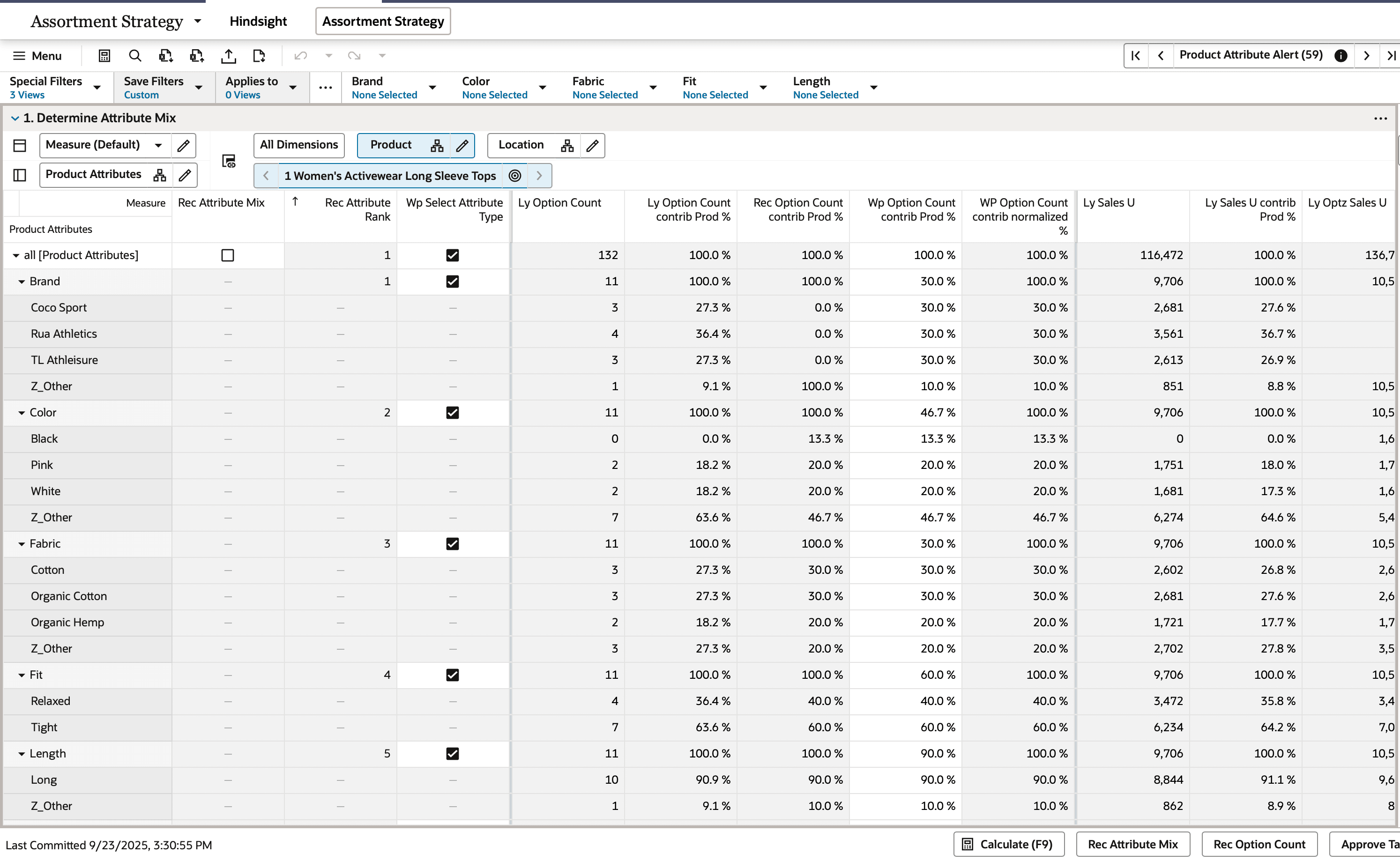Screen dimensions: 1400x861
Task: Toggle Rec Attribute Mix checkbox for all Product Attributes
Action: [x=227, y=255]
